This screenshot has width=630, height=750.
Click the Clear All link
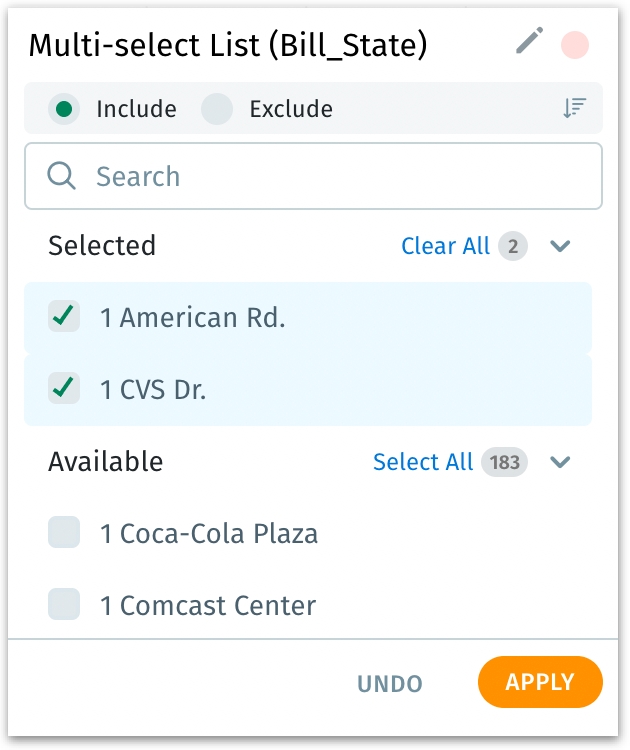coord(445,246)
